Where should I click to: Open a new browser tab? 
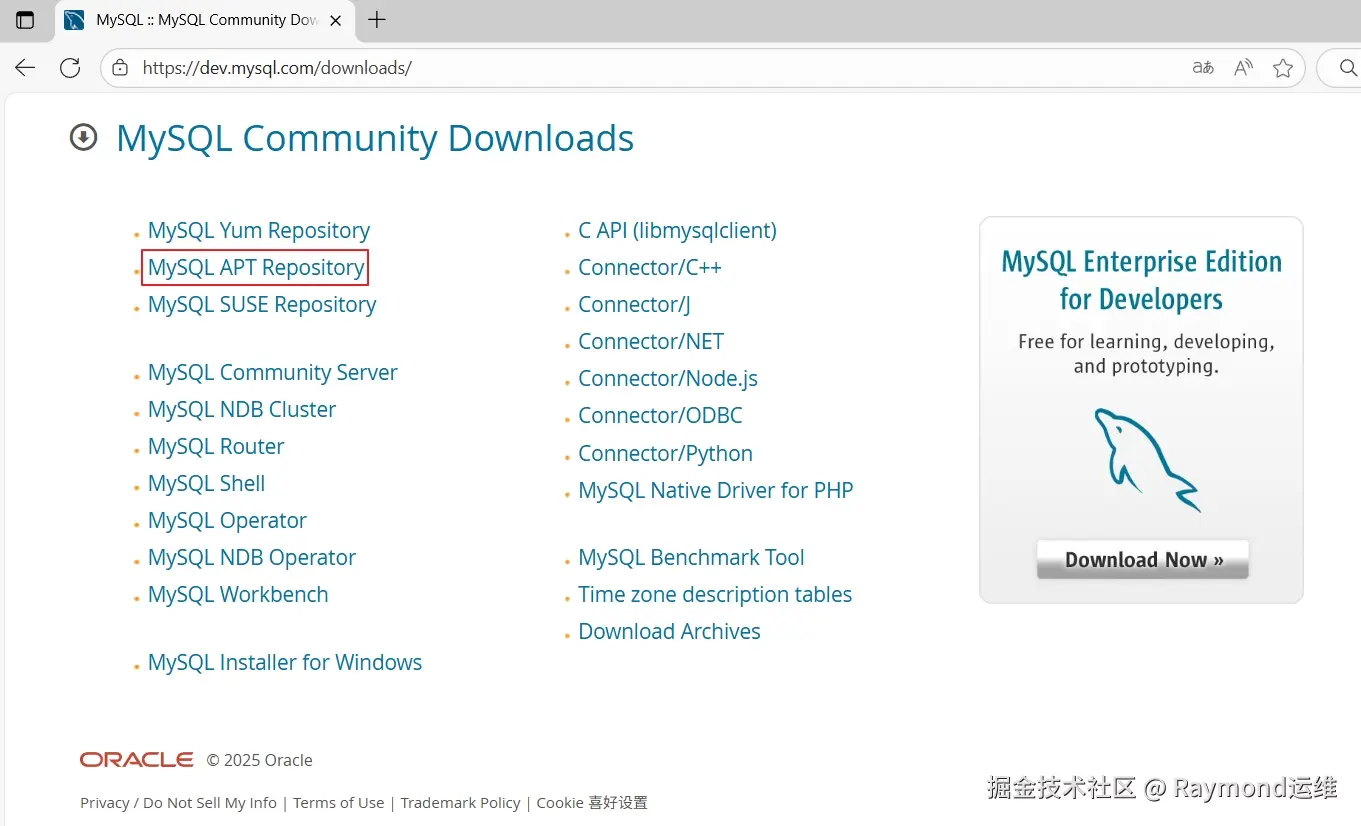[377, 20]
